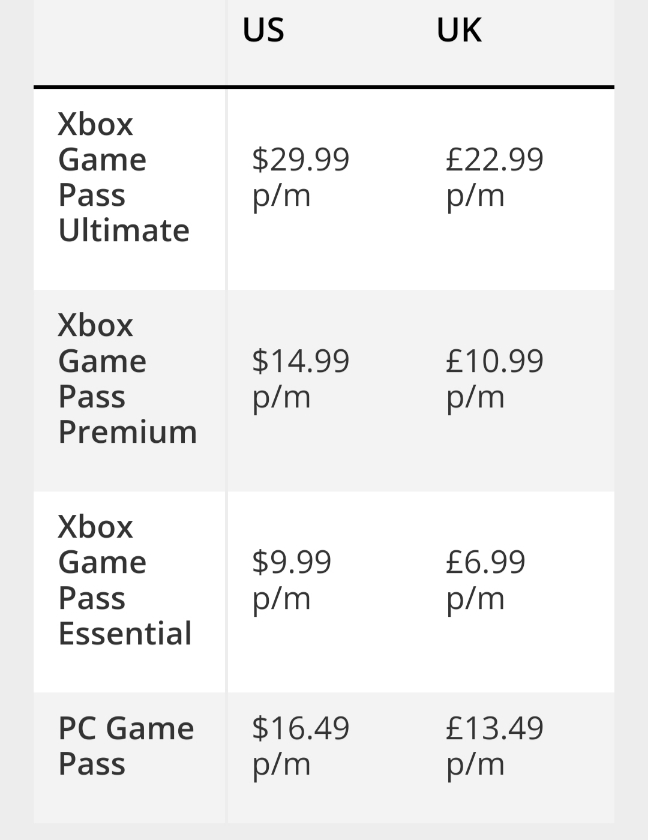Click the US column header
Screen dimensions: 648x840
click(263, 31)
